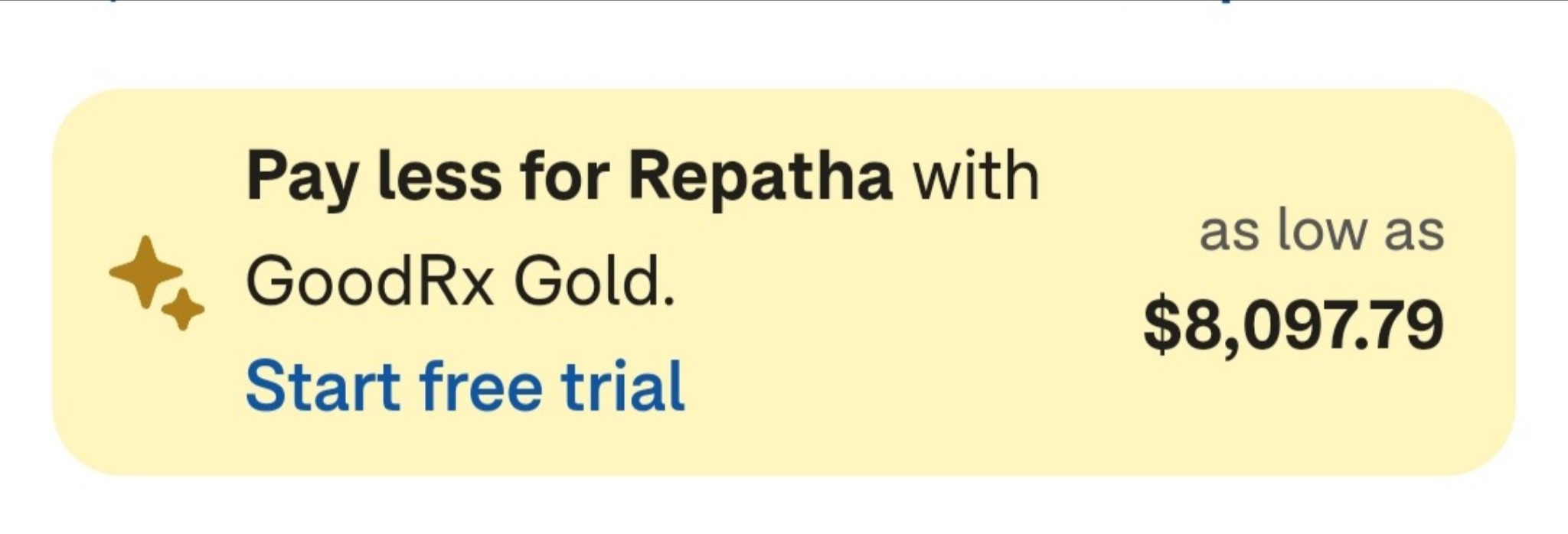Click the "GoodRx Gold." text line

461,281
